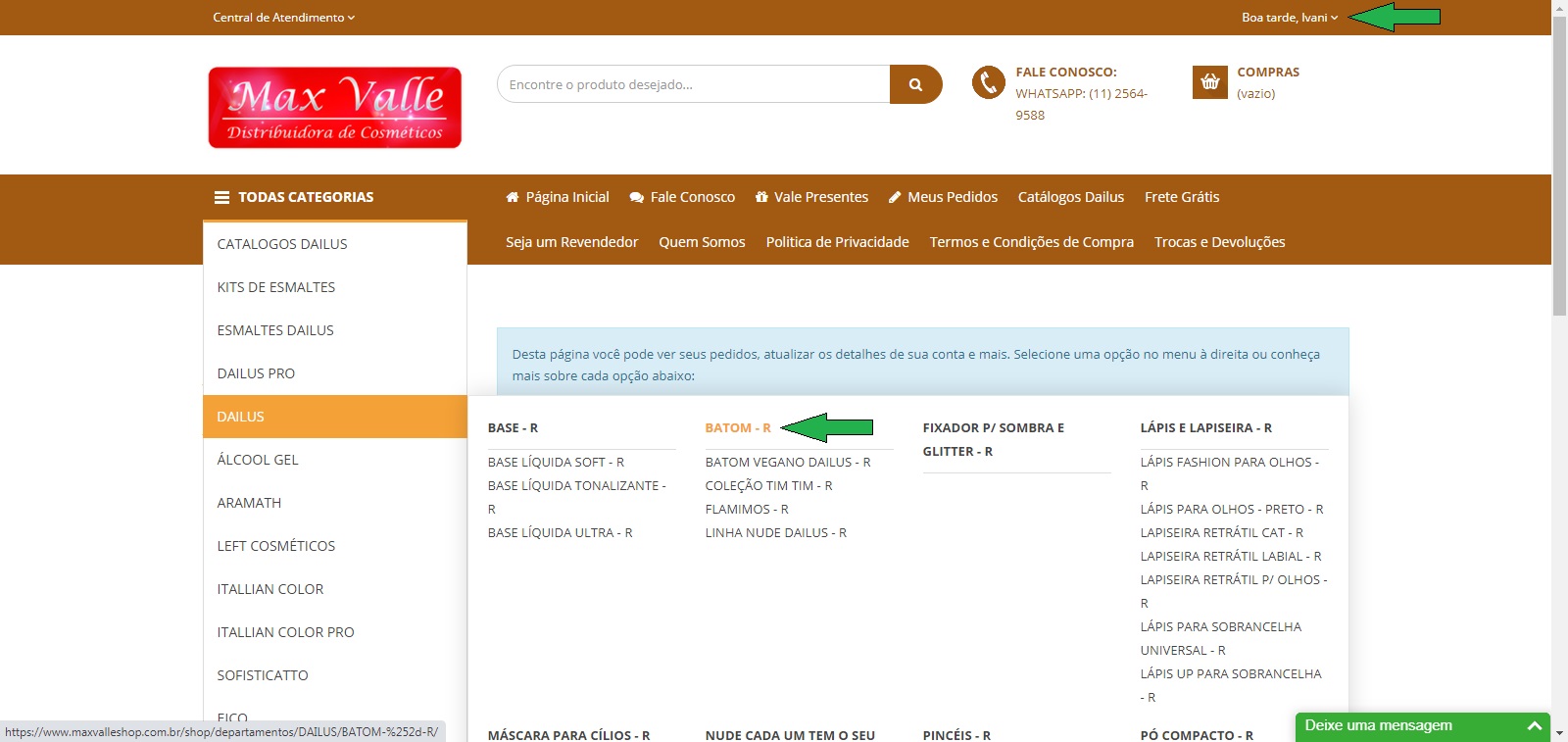This screenshot has width=1568, height=742.
Task: Select ESMALTES DAILUS category
Action: [334, 330]
